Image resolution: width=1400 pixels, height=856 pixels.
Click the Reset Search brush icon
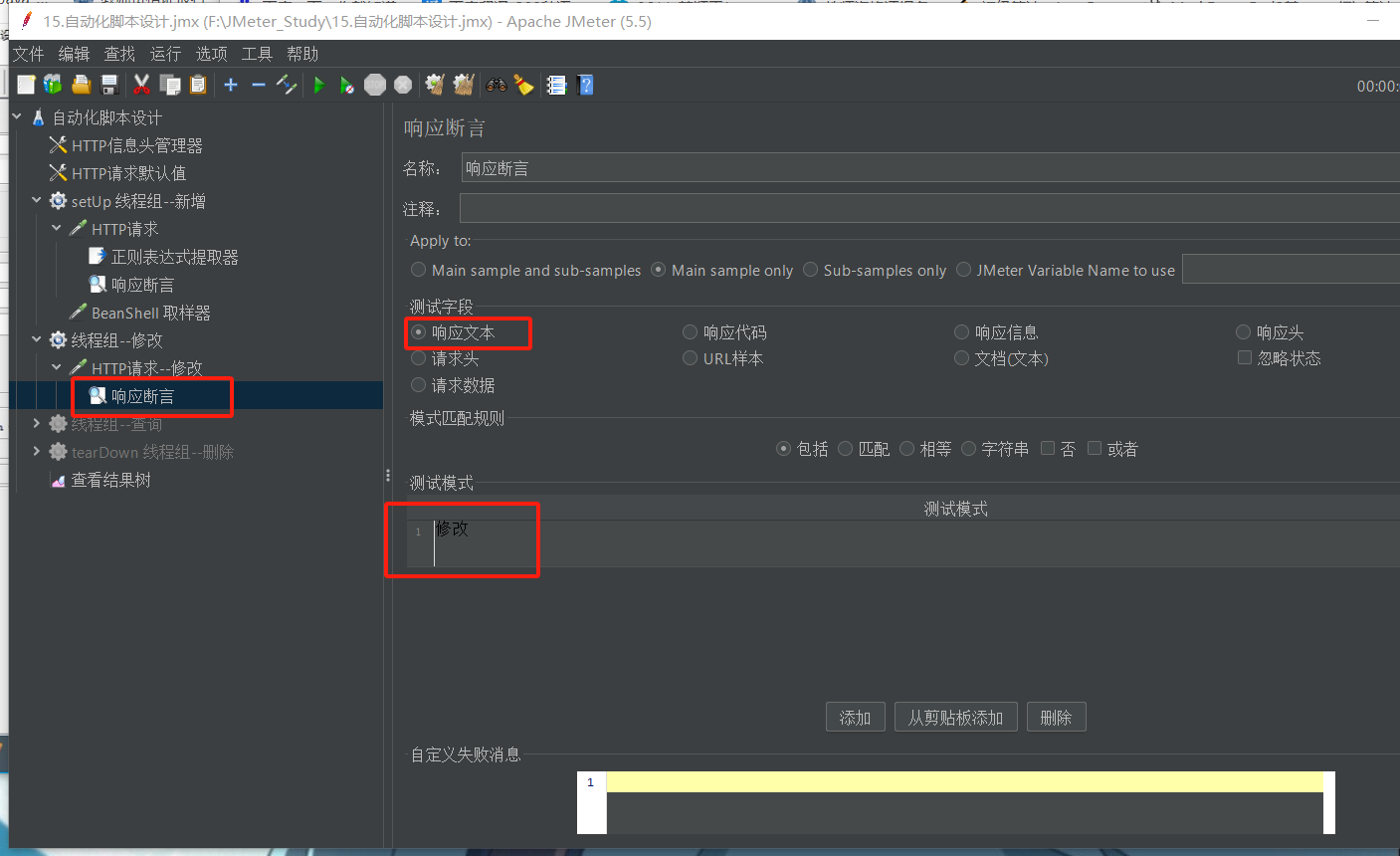tap(523, 85)
